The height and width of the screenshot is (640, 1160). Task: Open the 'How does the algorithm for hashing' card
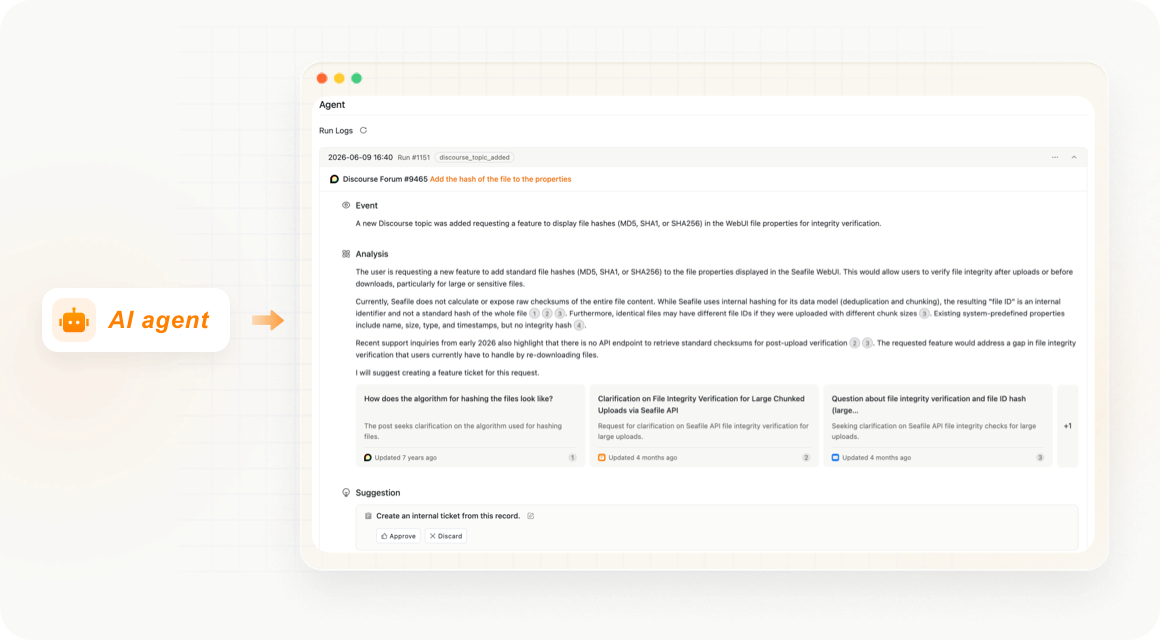(470, 426)
